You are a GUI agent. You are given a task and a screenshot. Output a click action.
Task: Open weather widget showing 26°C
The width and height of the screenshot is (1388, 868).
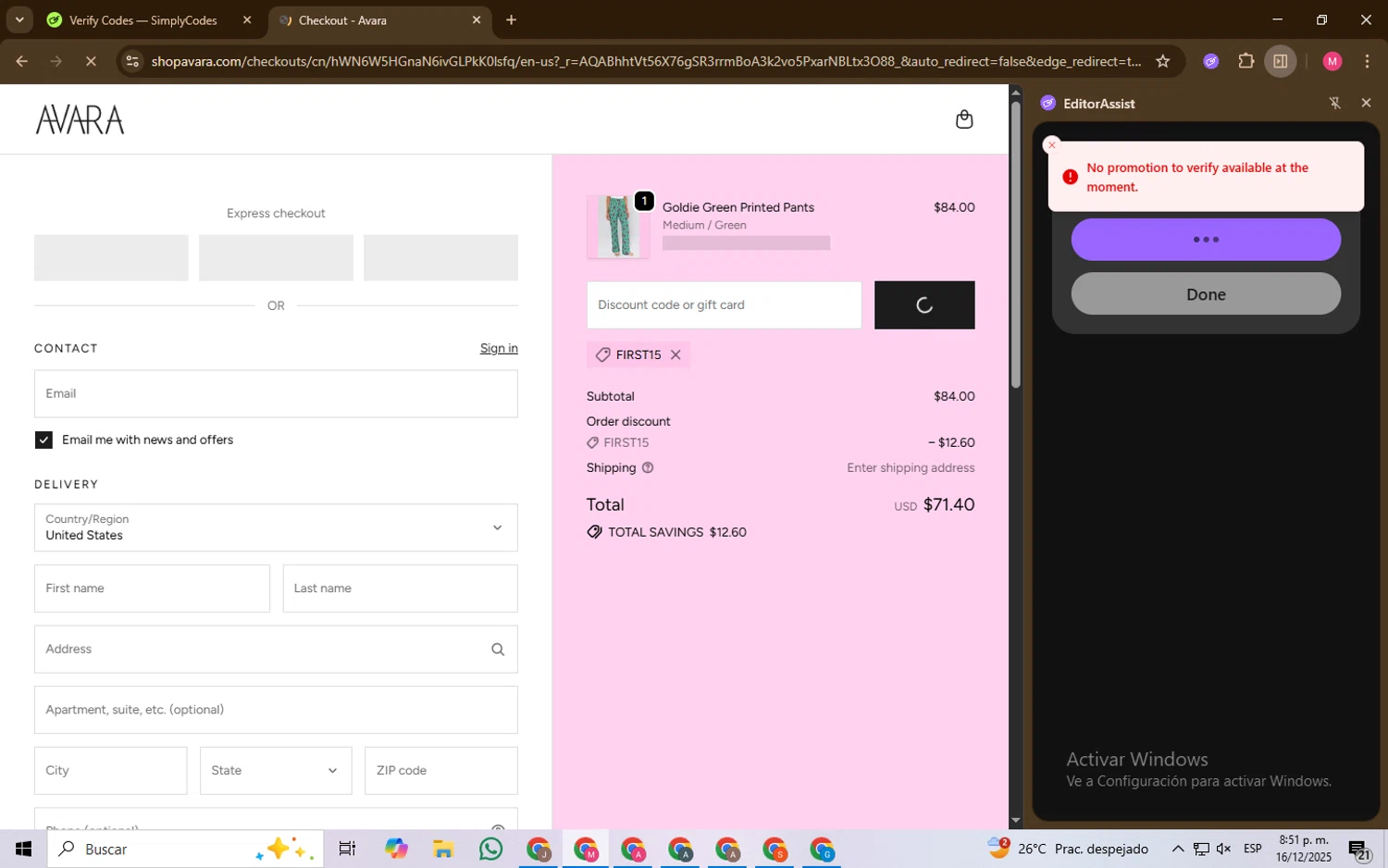(x=1068, y=849)
